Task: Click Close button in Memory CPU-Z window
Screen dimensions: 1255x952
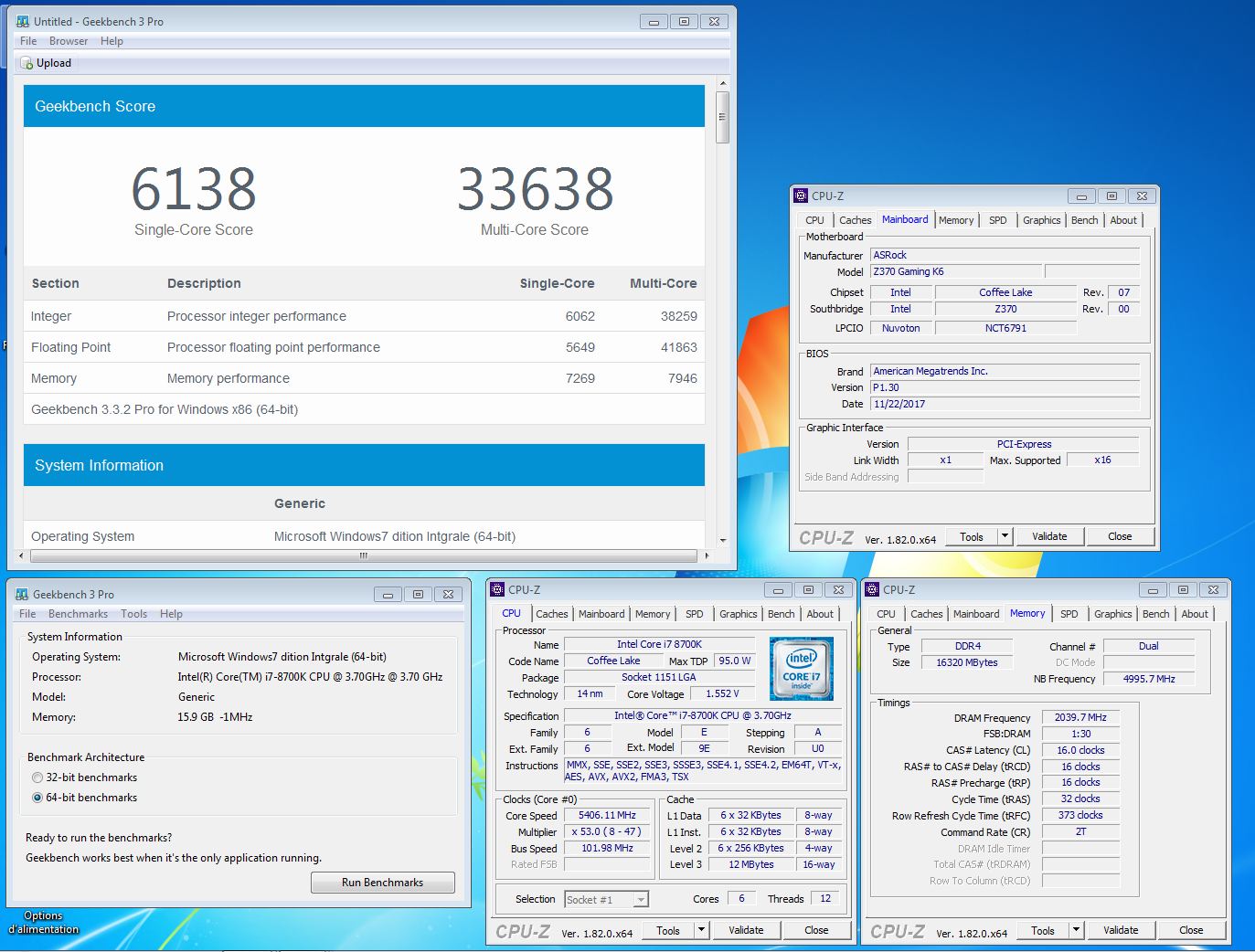Action: click(x=1191, y=930)
